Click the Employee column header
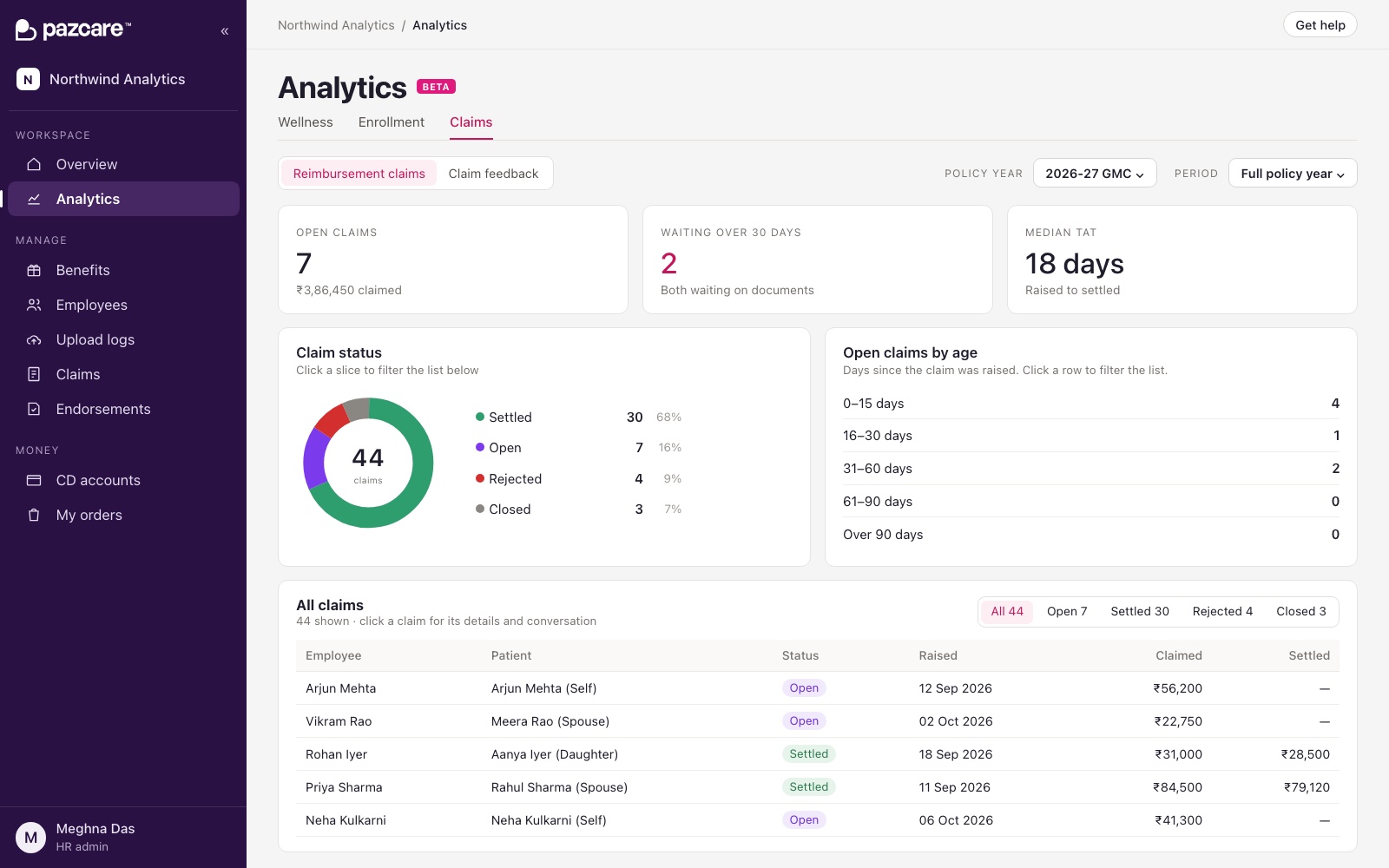Screen dimensions: 1389x868 coord(333,655)
